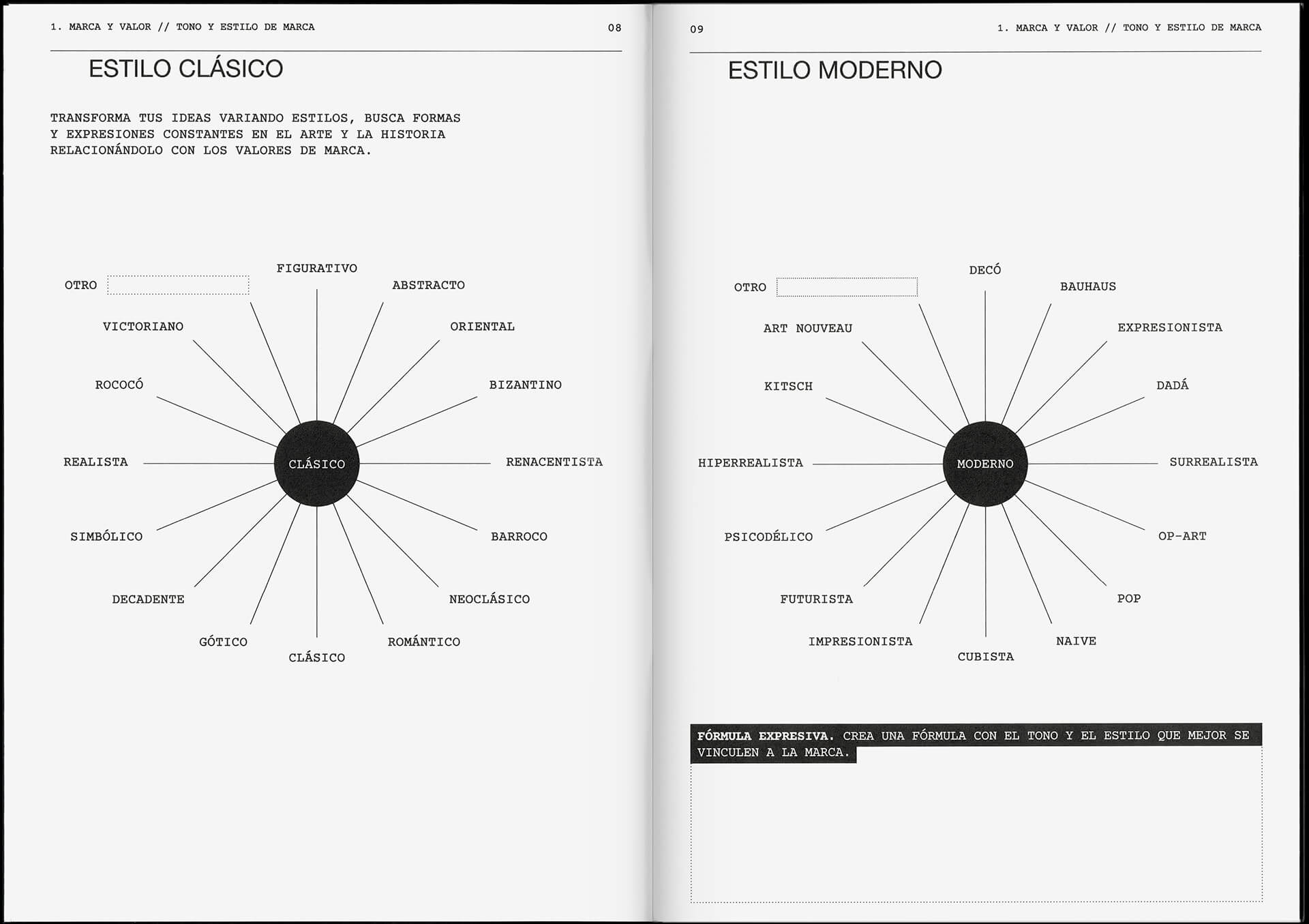Click the VICTORIANO label
The image size is (1309, 924).
coord(143,327)
